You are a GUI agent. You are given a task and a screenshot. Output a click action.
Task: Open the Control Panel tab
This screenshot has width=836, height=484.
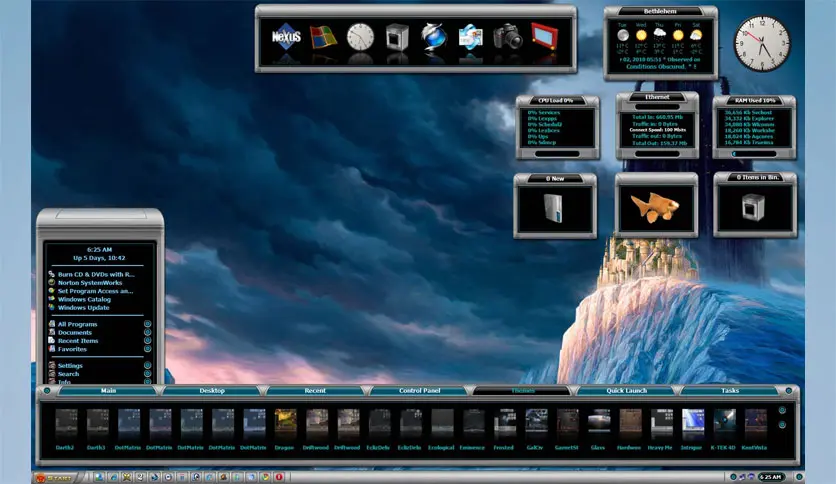pyautogui.click(x=420, y=391)
